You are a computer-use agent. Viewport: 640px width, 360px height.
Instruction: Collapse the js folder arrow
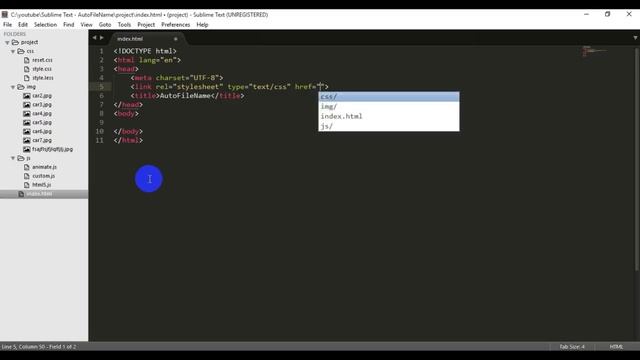[13, 158]
